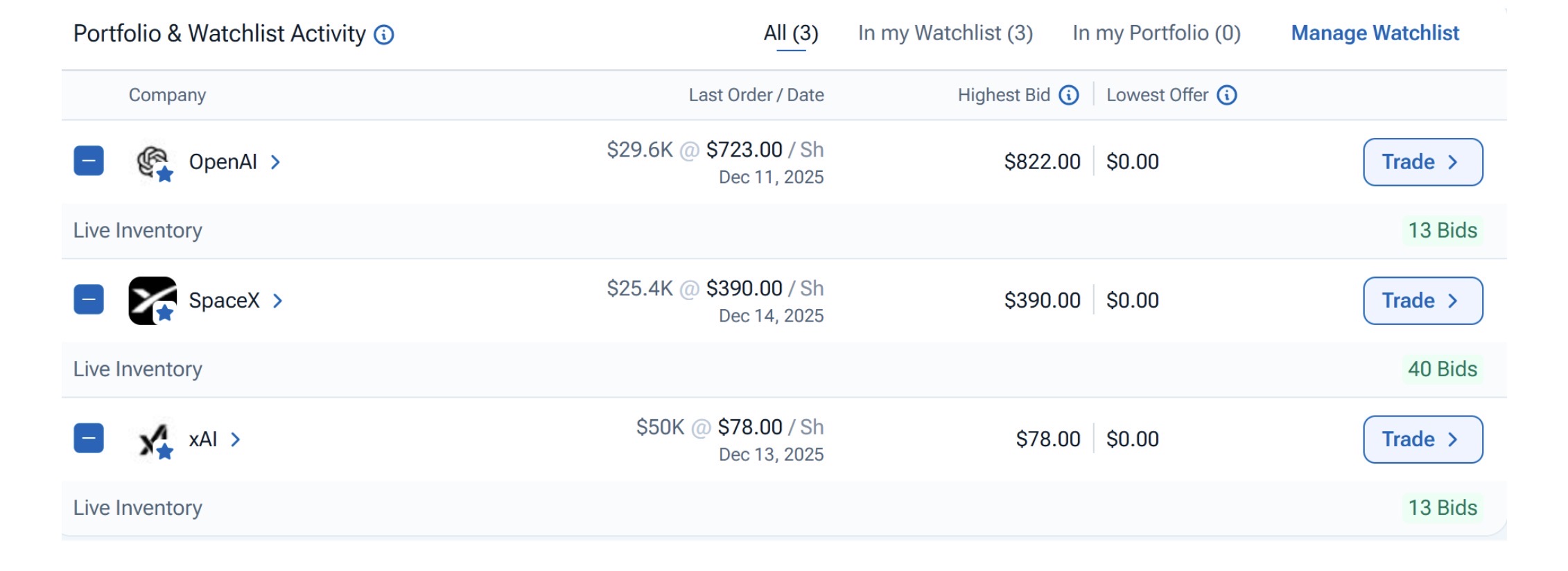1568x571 pixels.
Task: Click the Highest Bid info icon
Action: (x=1069, y=95)
